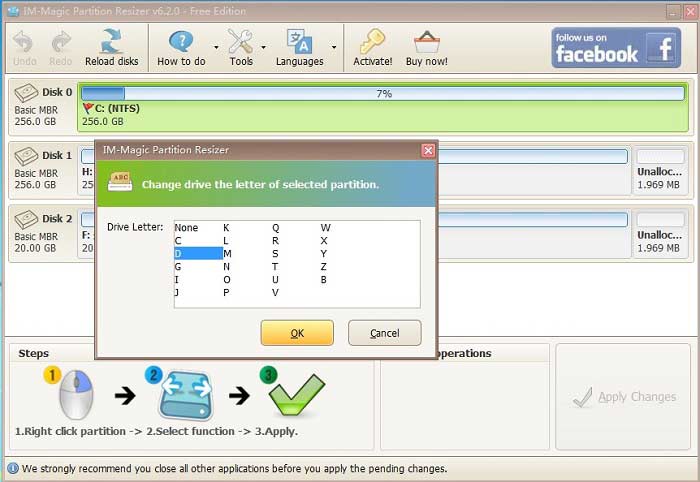The width and height of the screenshot is (700, 482).
Task: Choose letter M in the drive list
Action: (x=227, y=253)
